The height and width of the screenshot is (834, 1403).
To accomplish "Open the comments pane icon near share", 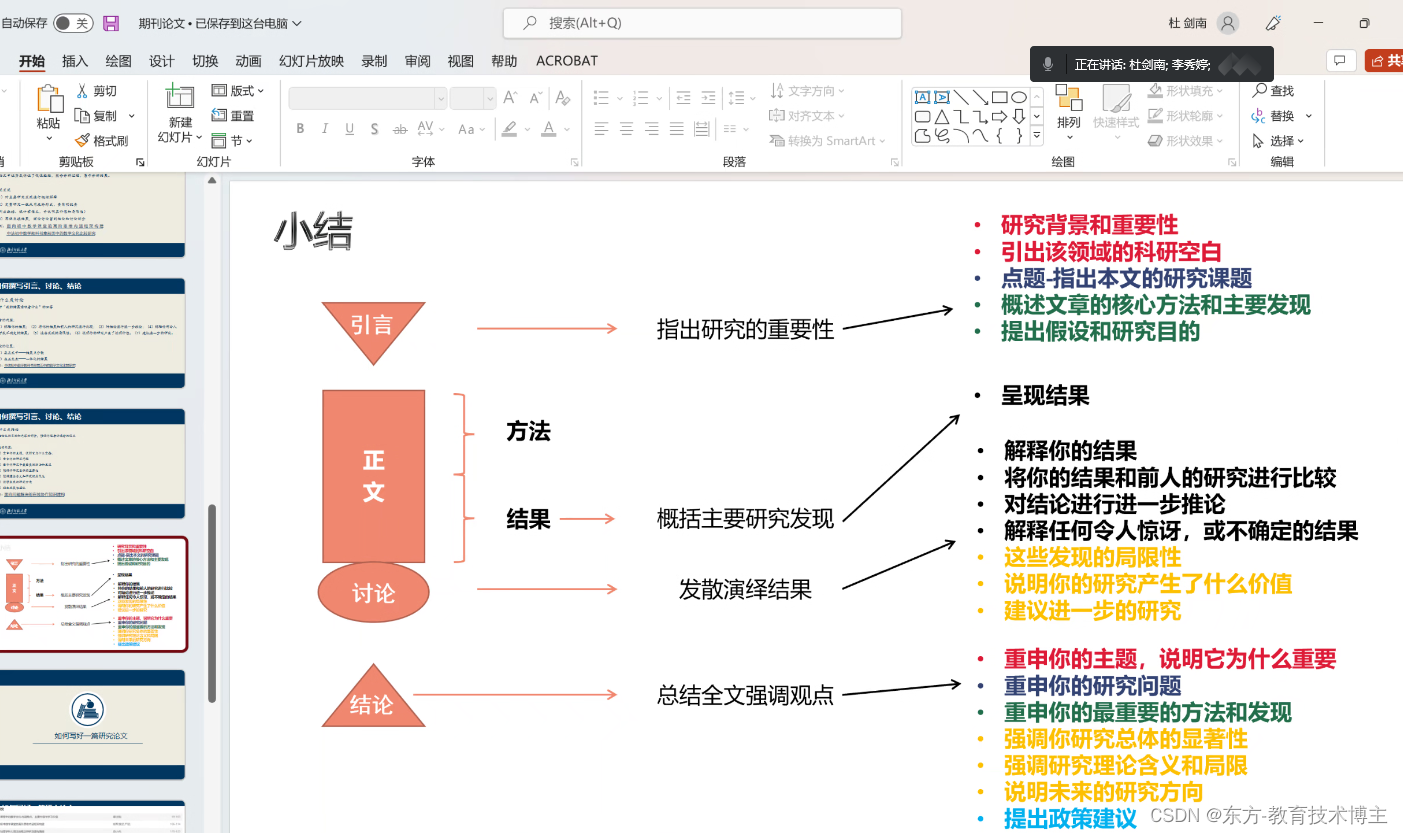I will coord(1341,61).
